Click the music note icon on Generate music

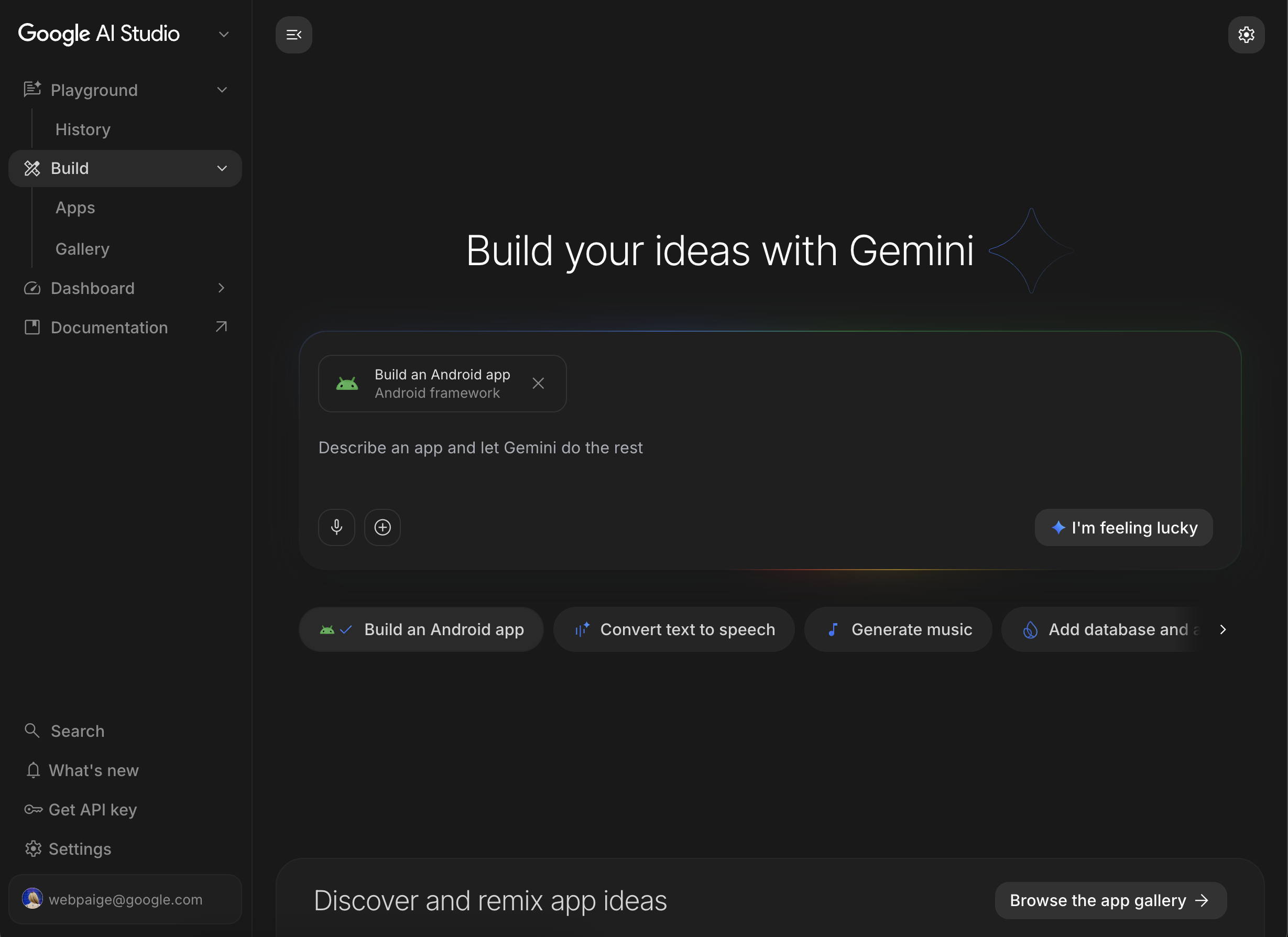(833, 629)
